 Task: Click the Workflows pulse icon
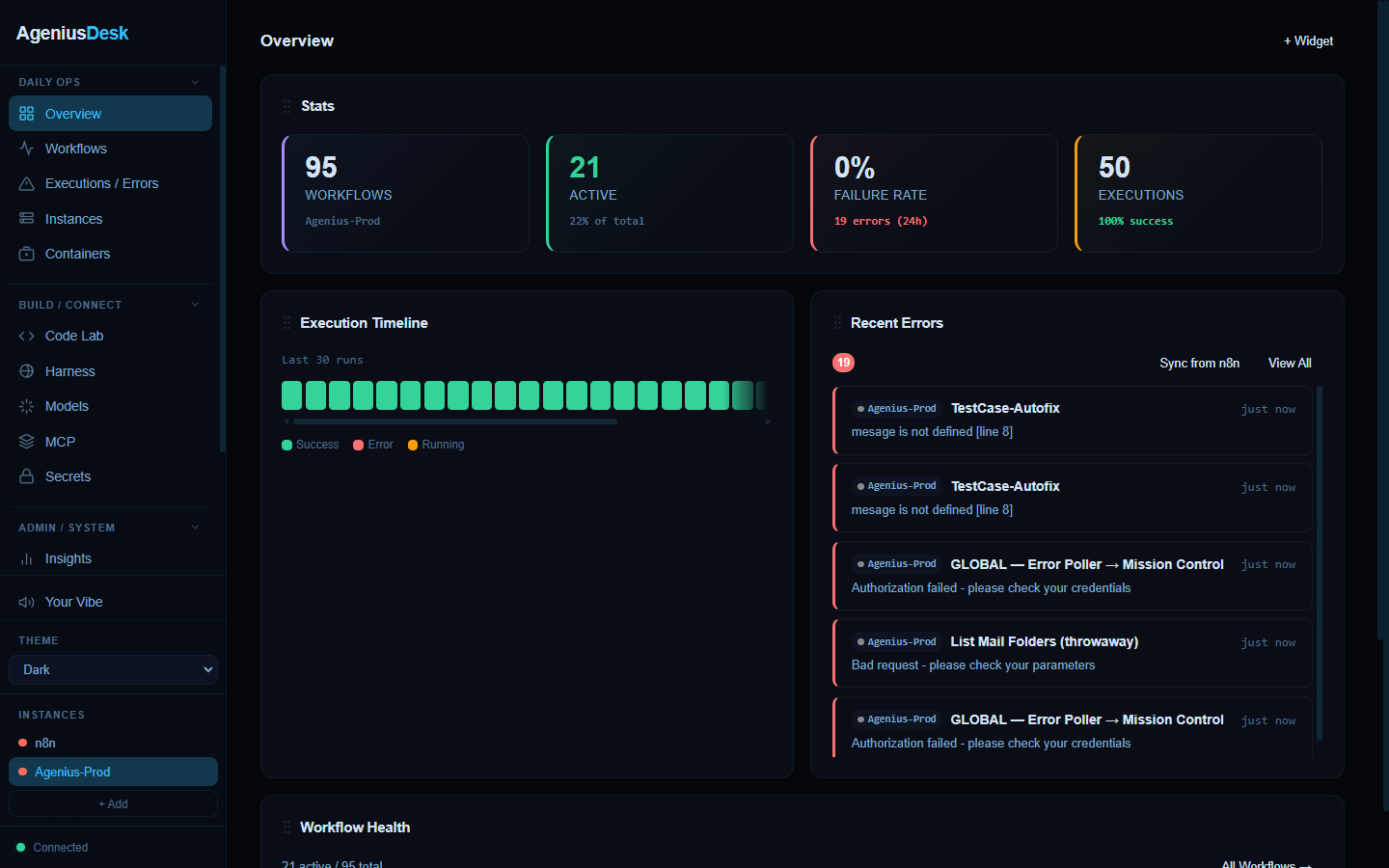(x=26, y=149)
